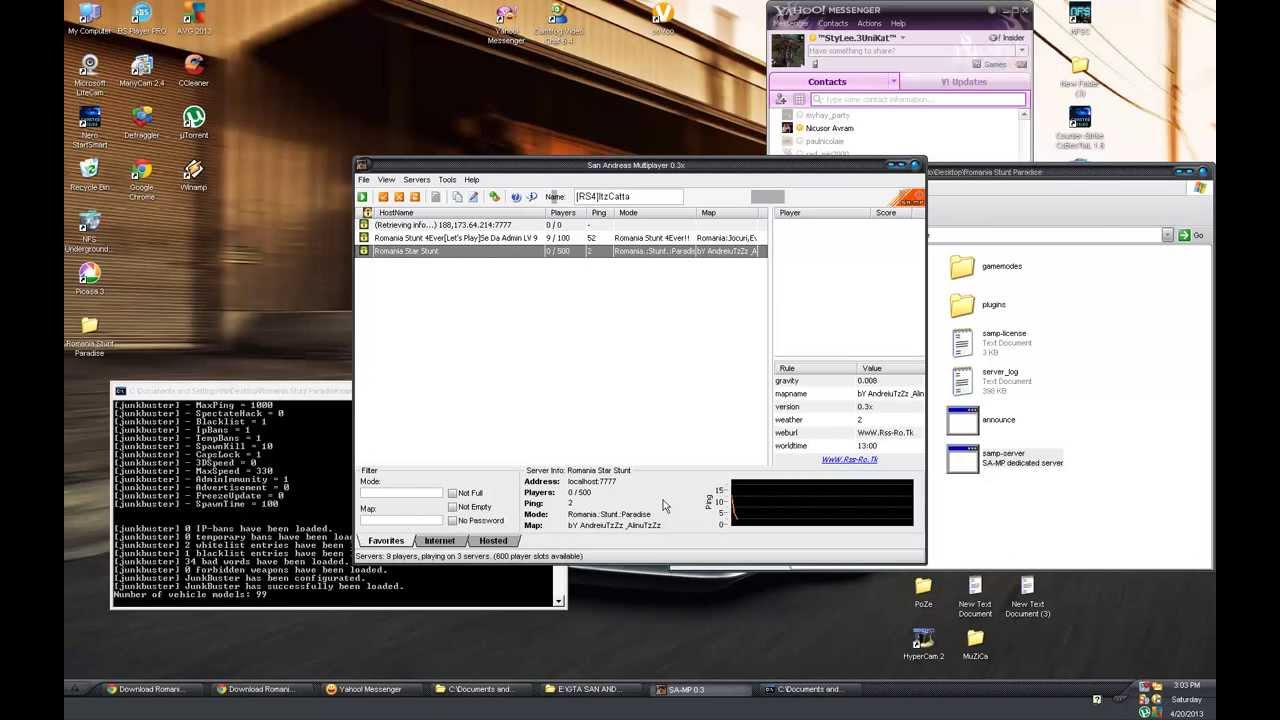Open the View menu in SA-MP
The height and width of the screenshot is (720, 1280).
click(x=386, y=180)
